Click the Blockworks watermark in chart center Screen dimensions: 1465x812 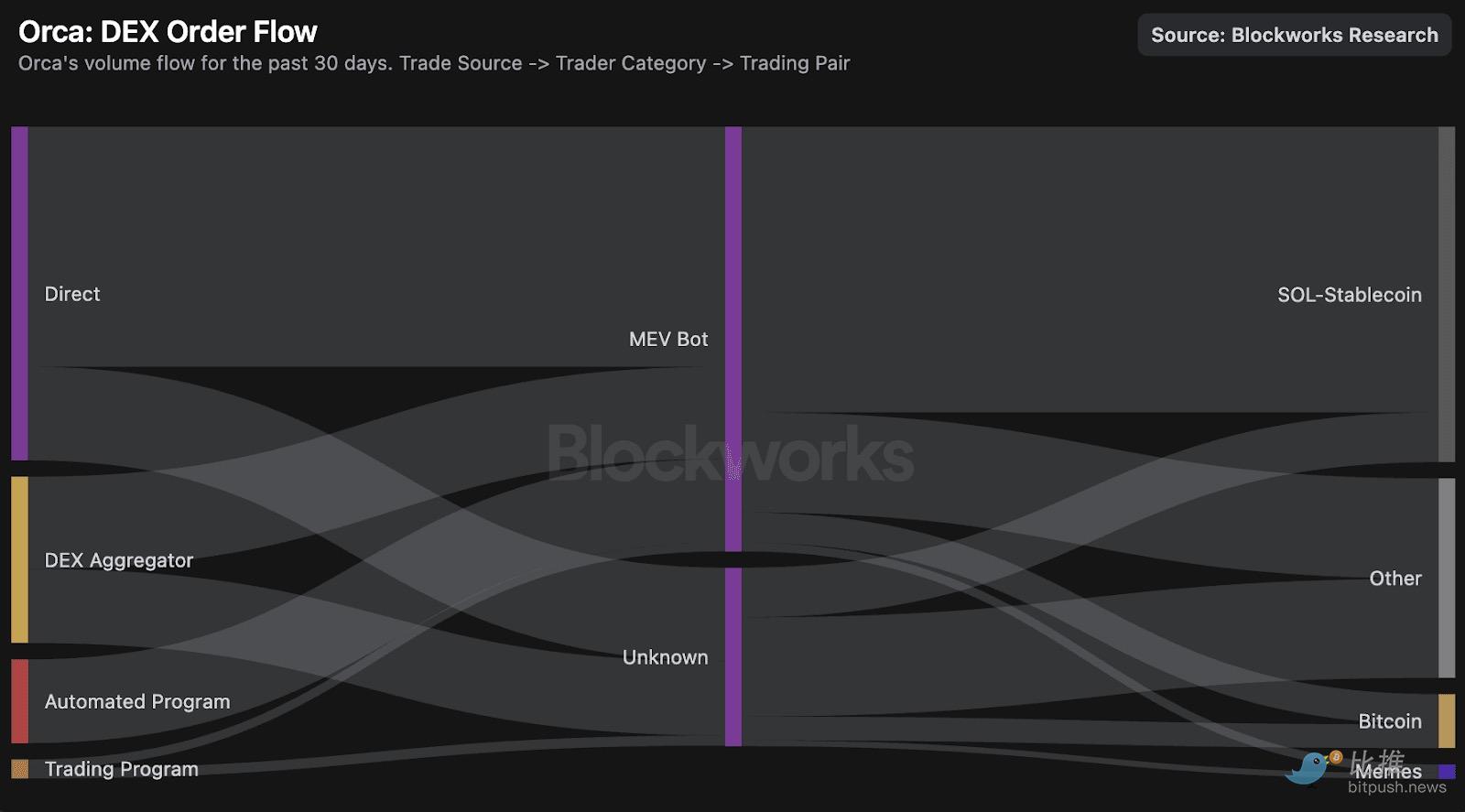click(730, 453)
